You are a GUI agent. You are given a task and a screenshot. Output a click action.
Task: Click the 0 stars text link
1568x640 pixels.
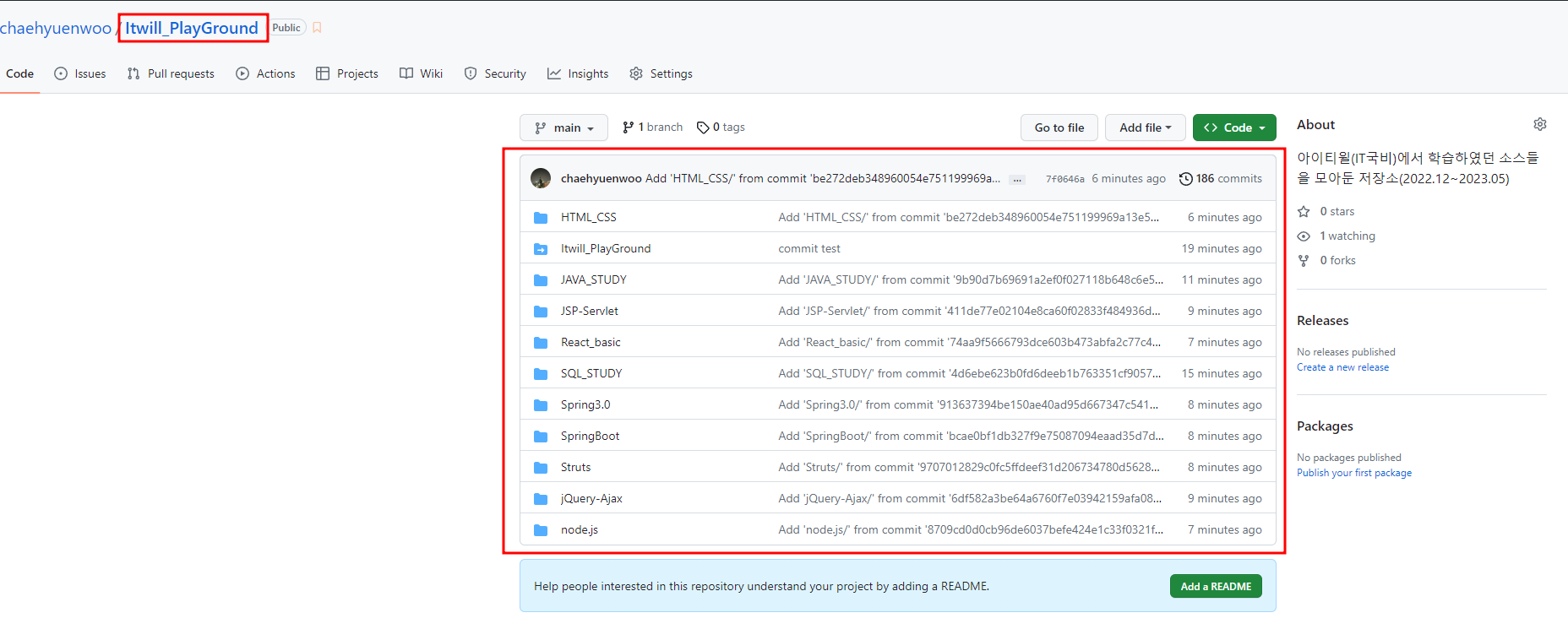click(x=1337, y=212)
